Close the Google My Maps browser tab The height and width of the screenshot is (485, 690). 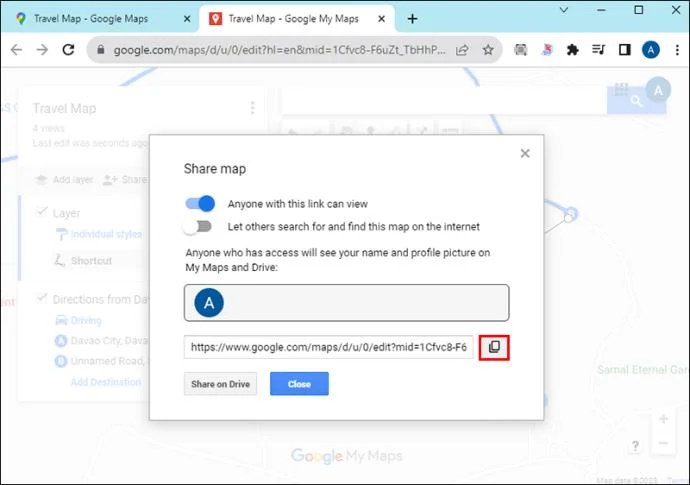pyautogui.click(x=382, y=19)
